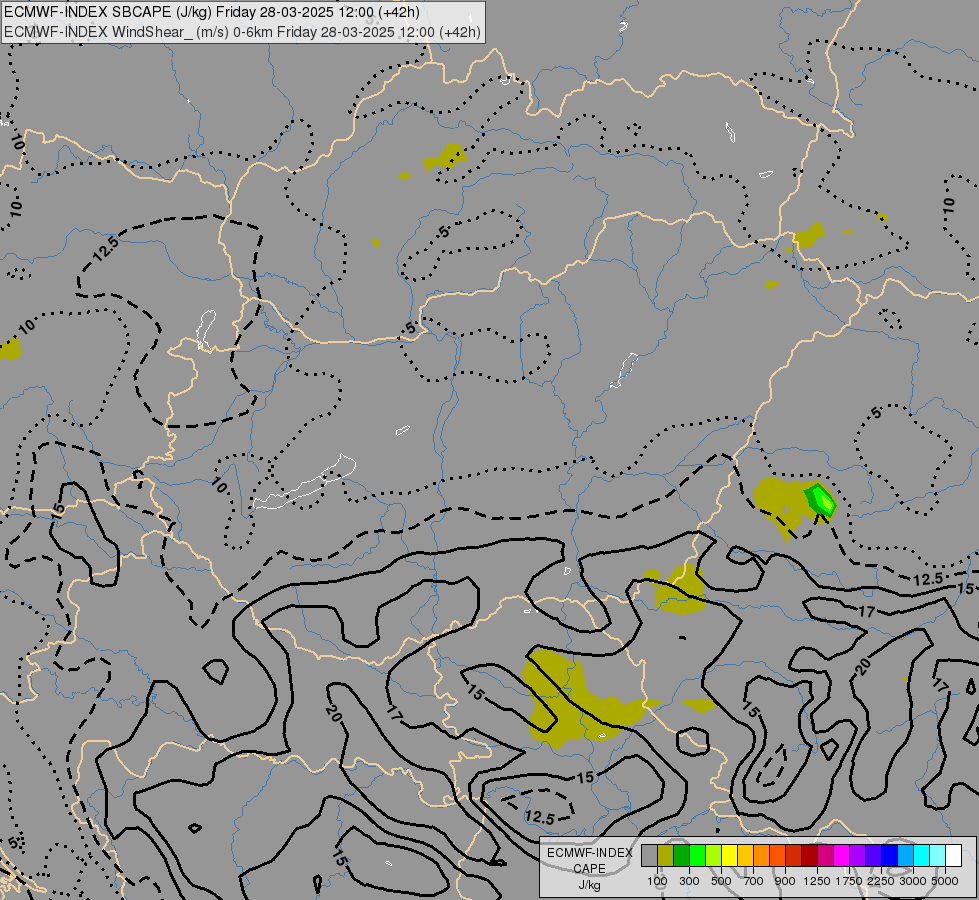The width and height of the screenshot is (979, 900).
Task: Click the 500 legend value
Action: click(x=721, y=881)
